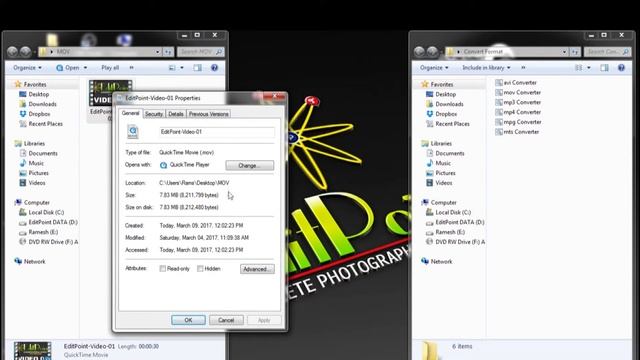Switch to the Security tab

[154, 114]
